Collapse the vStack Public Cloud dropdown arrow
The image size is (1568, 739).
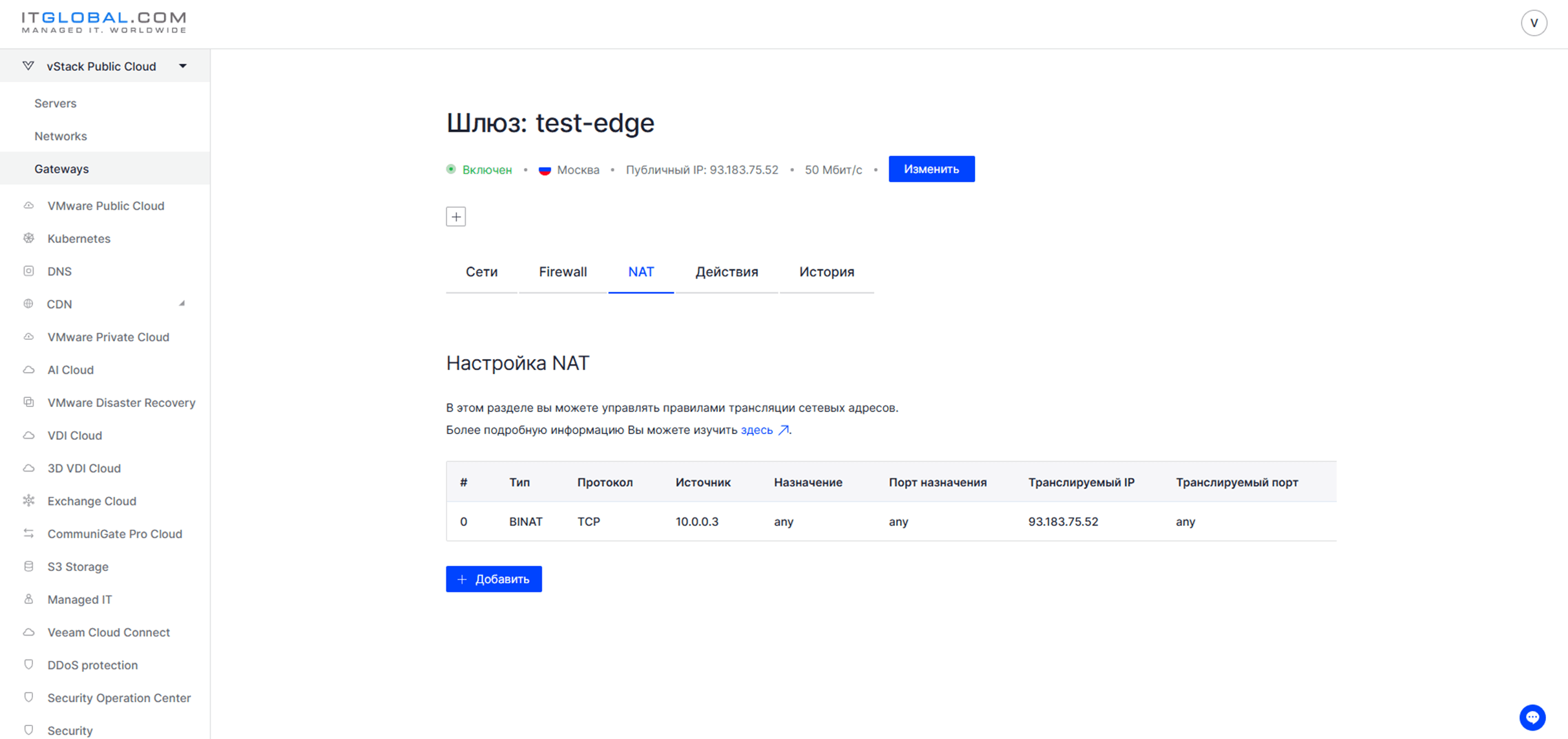pyautogui.click(x=183, y=66)
